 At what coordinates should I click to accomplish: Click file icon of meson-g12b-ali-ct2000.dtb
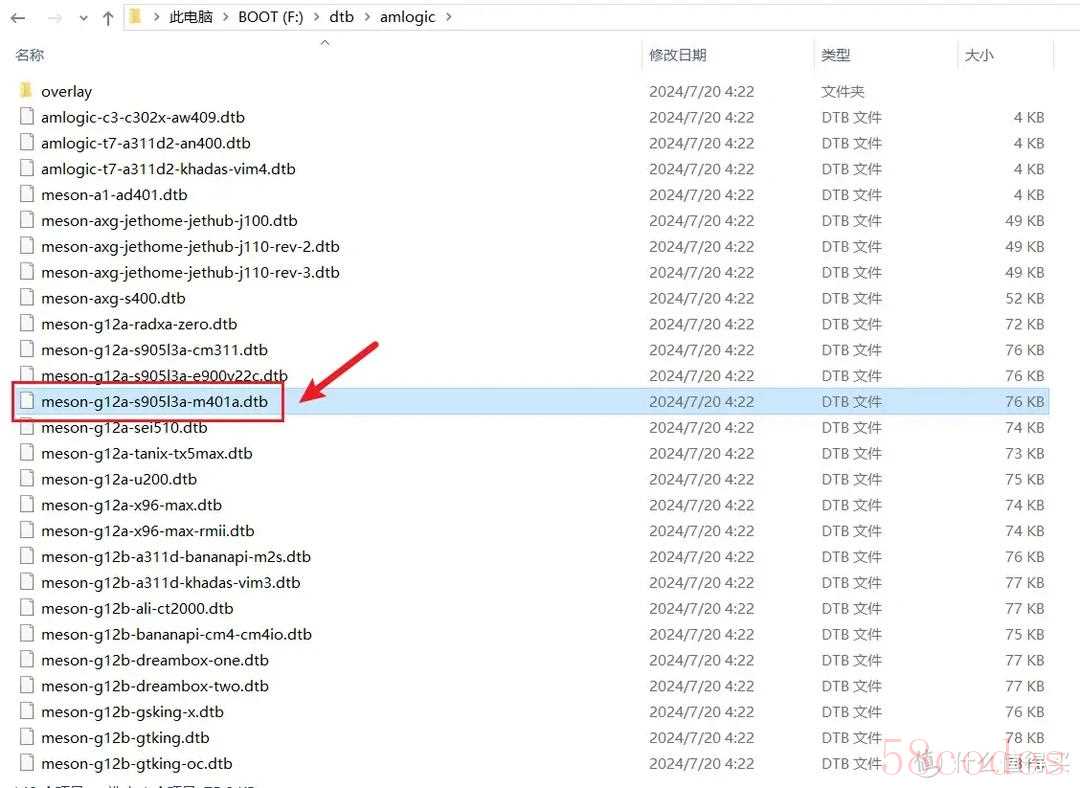tap(26, 608)
